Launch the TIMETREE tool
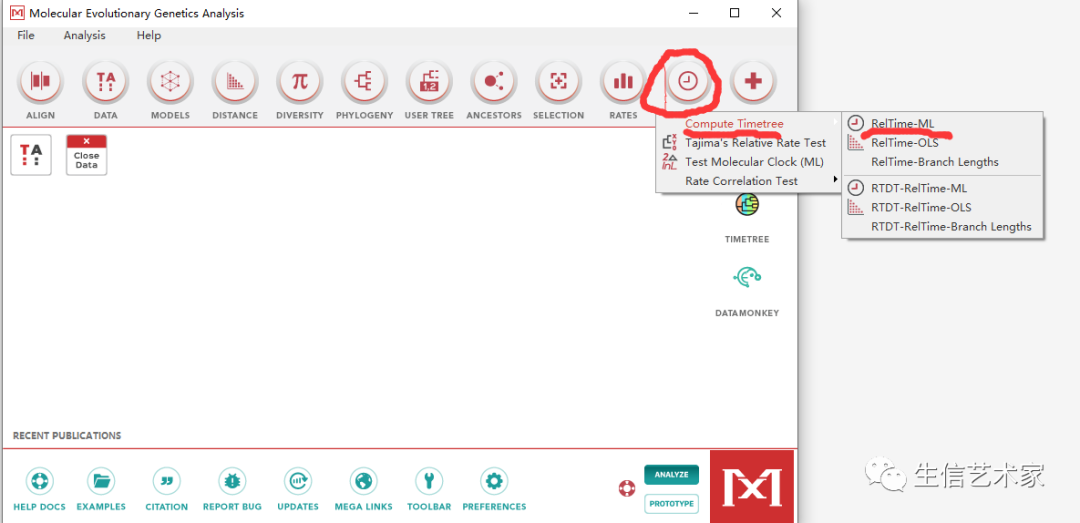The image size is (1080, 523). (x=747, y=219)
